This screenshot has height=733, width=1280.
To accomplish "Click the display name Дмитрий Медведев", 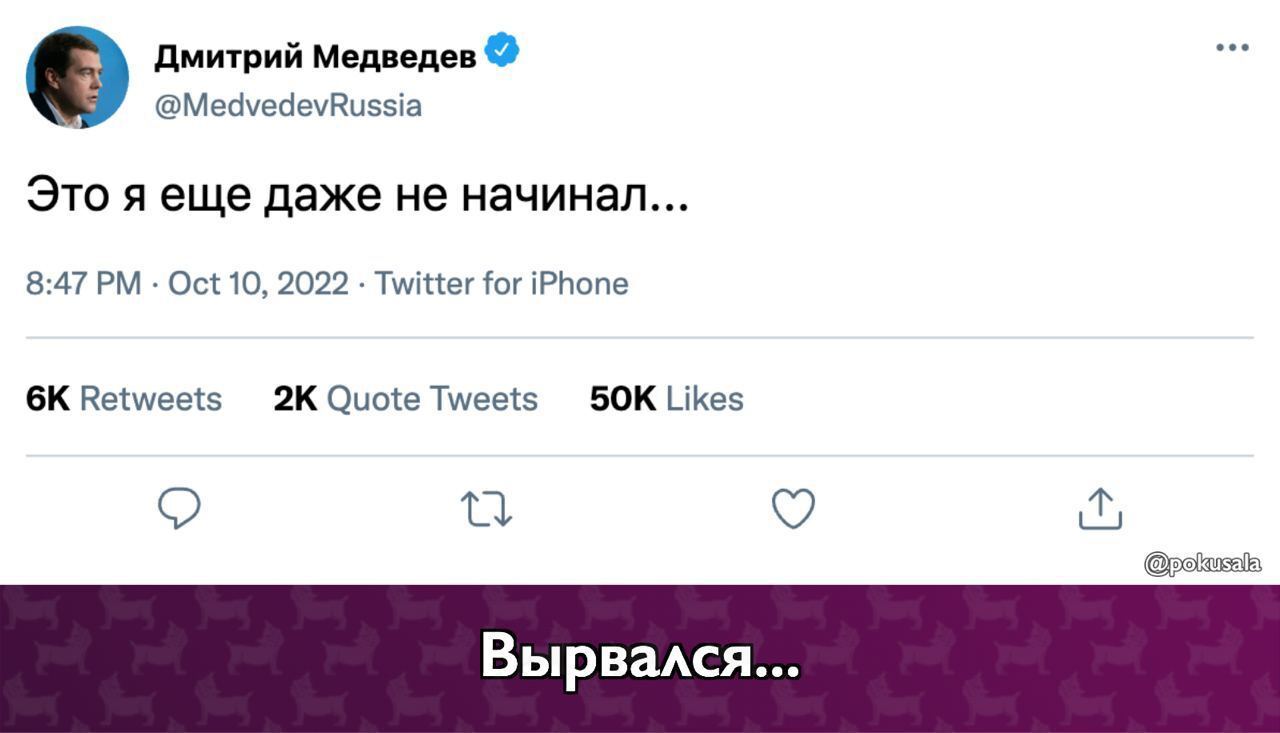I will pos(315,59).
